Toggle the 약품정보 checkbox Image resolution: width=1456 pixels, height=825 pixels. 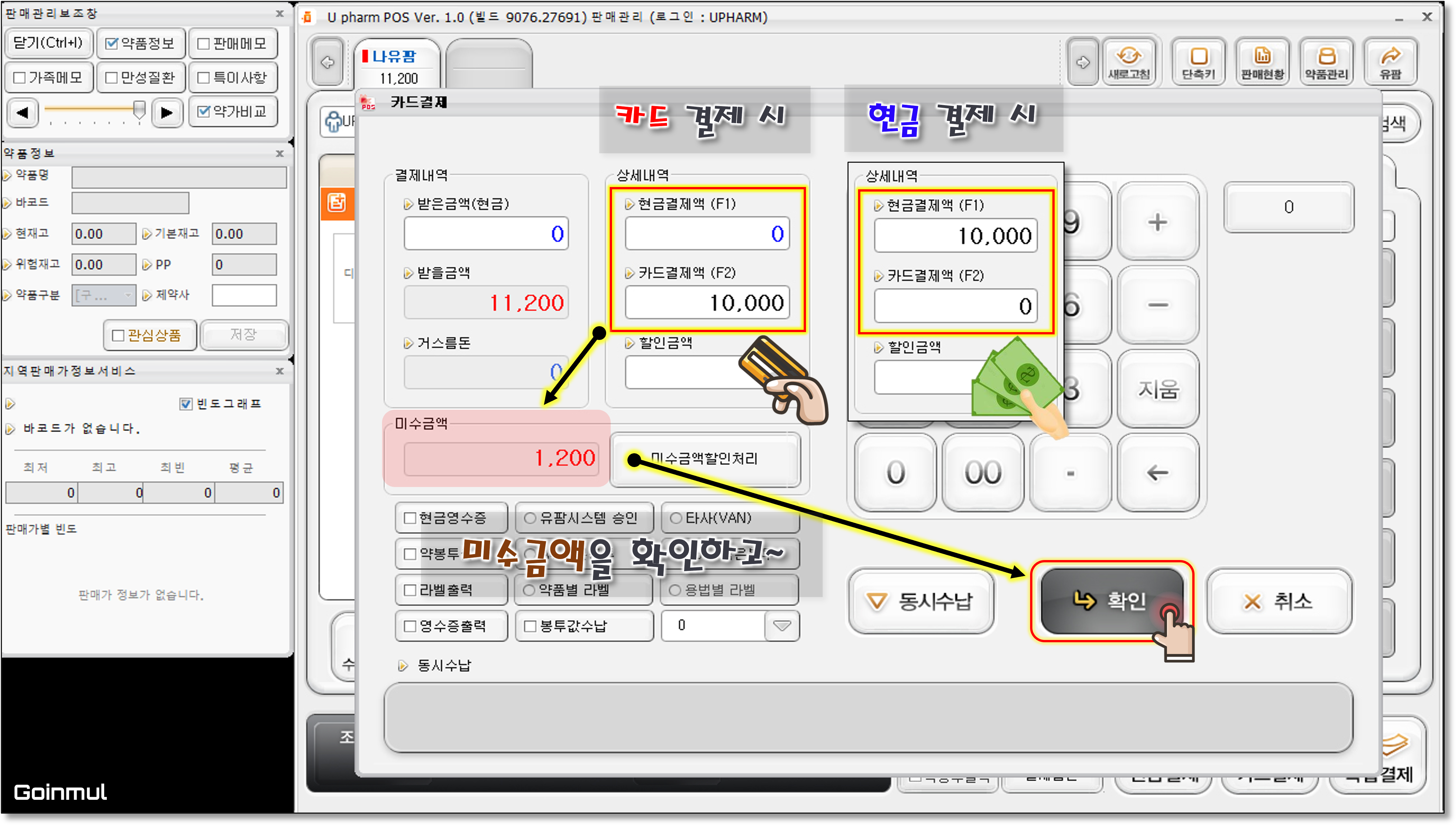point(112,44)
